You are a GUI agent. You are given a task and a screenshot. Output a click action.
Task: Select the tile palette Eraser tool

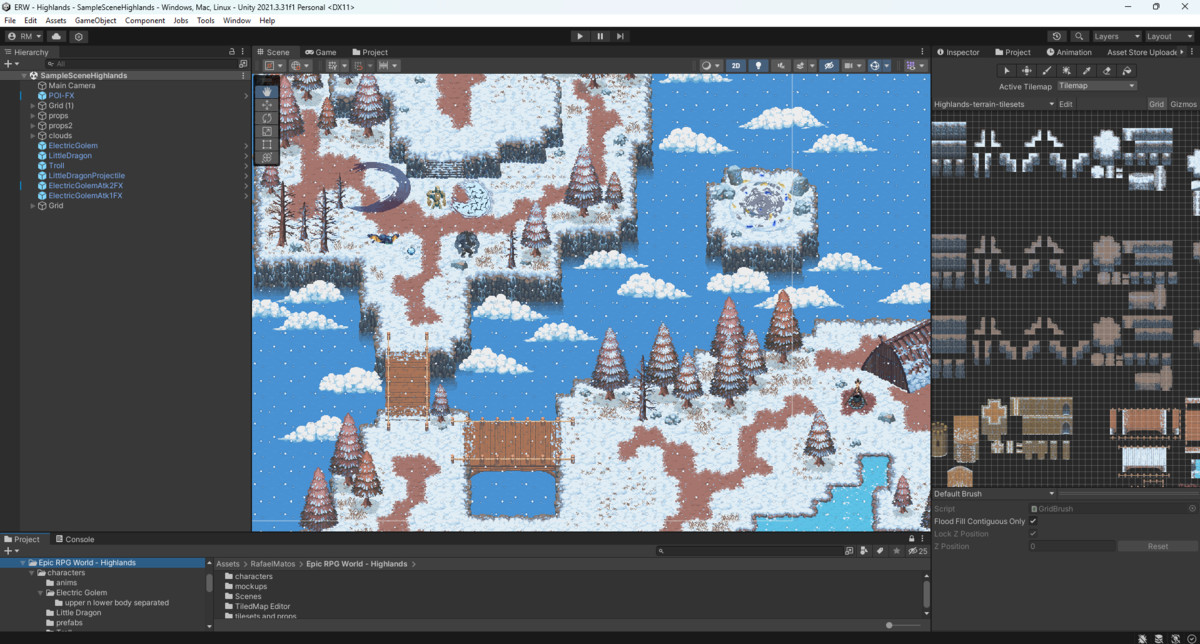pyautogui.click(x=1107, y=71)
